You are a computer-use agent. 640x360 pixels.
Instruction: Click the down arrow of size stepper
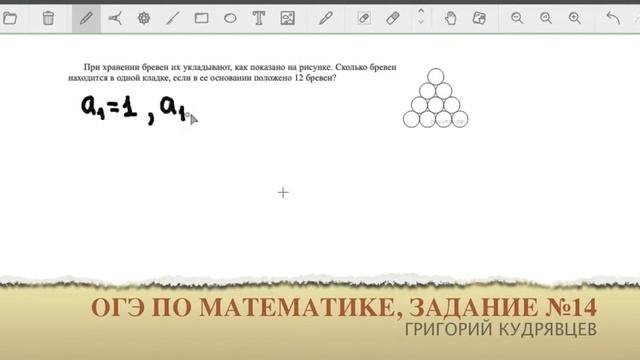coord(421,22)
